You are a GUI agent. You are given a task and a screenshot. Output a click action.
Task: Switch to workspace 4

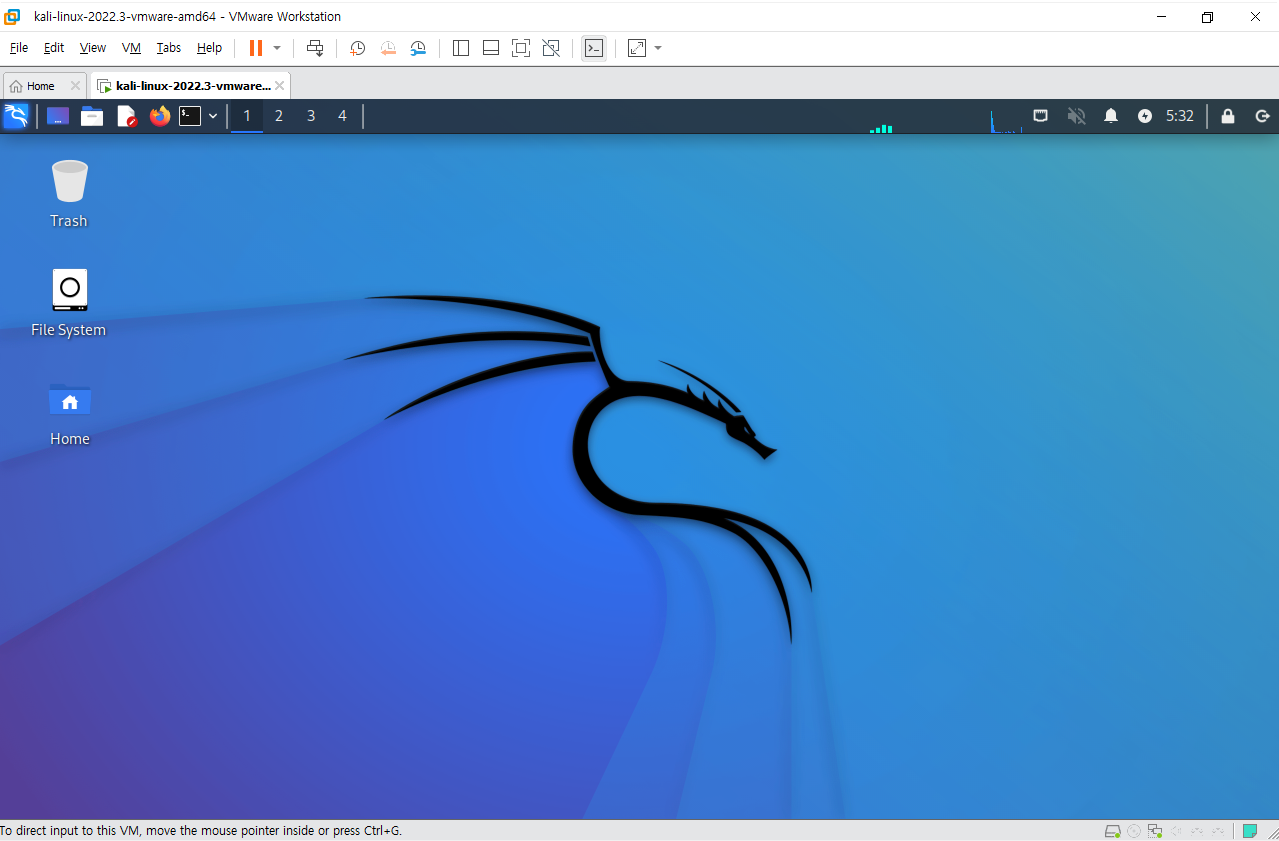(x=342, y=116)
